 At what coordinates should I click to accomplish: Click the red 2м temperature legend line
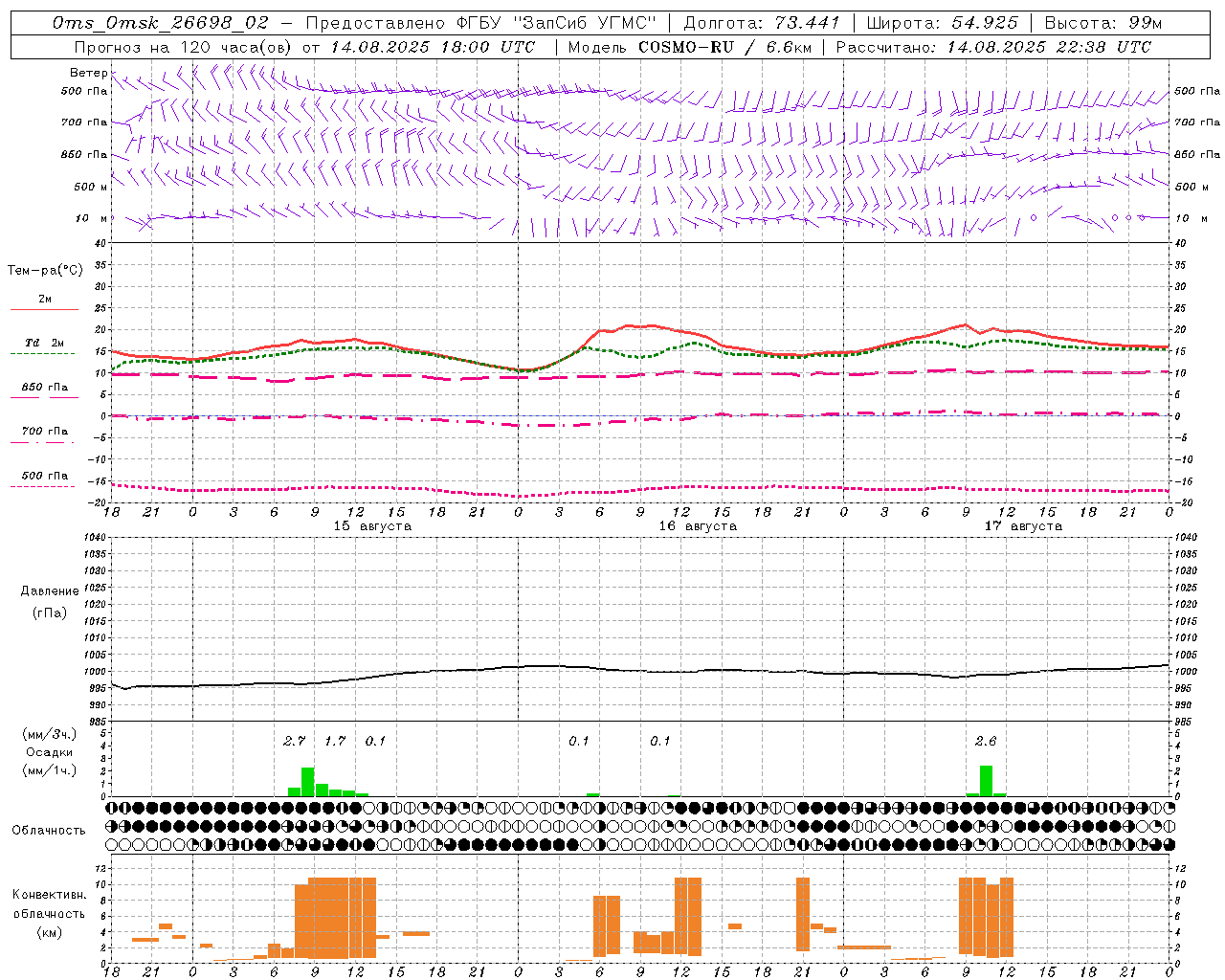(x=44, y=309)
